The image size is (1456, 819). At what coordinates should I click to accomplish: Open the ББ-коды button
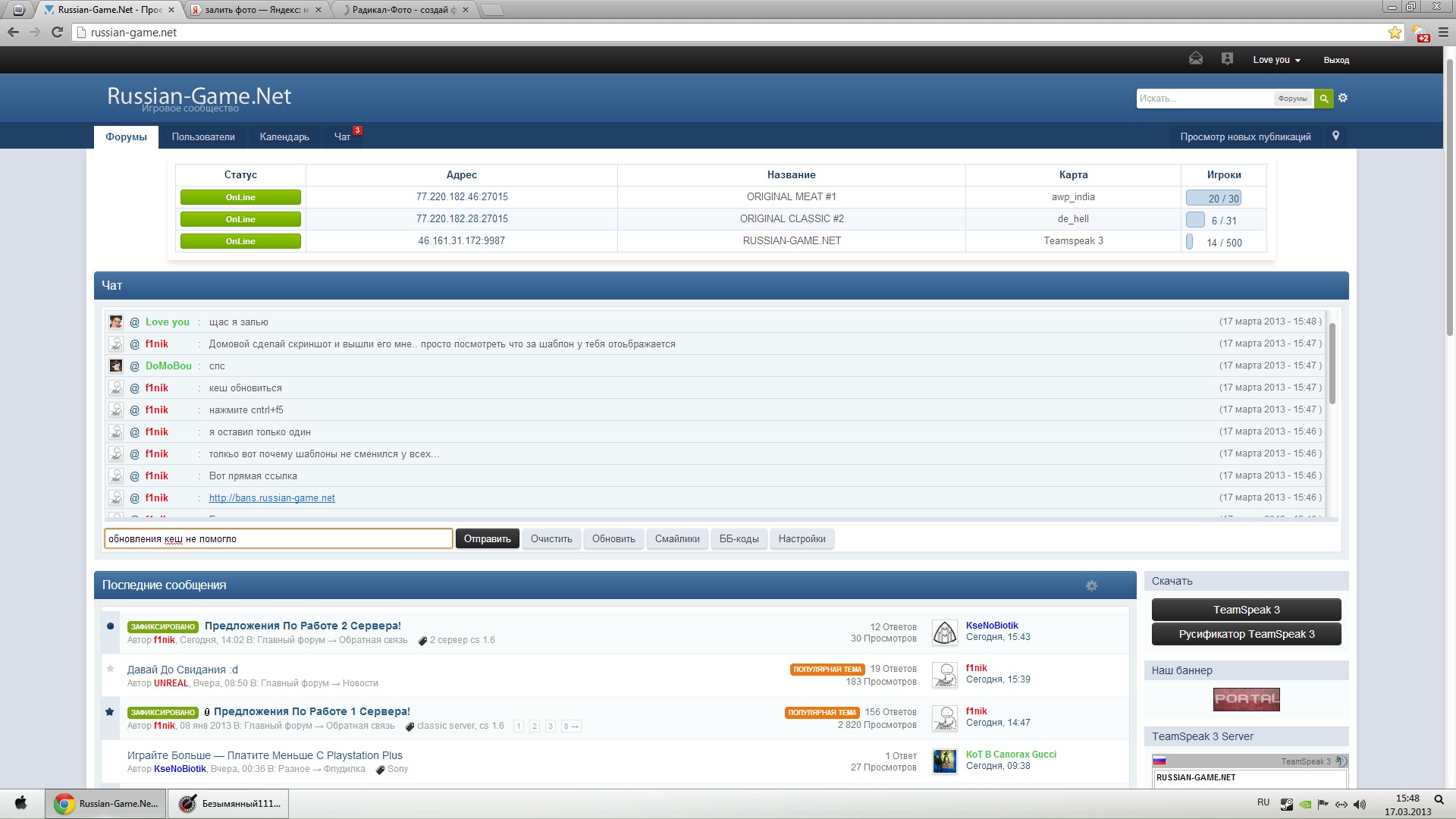coord(739,539)
